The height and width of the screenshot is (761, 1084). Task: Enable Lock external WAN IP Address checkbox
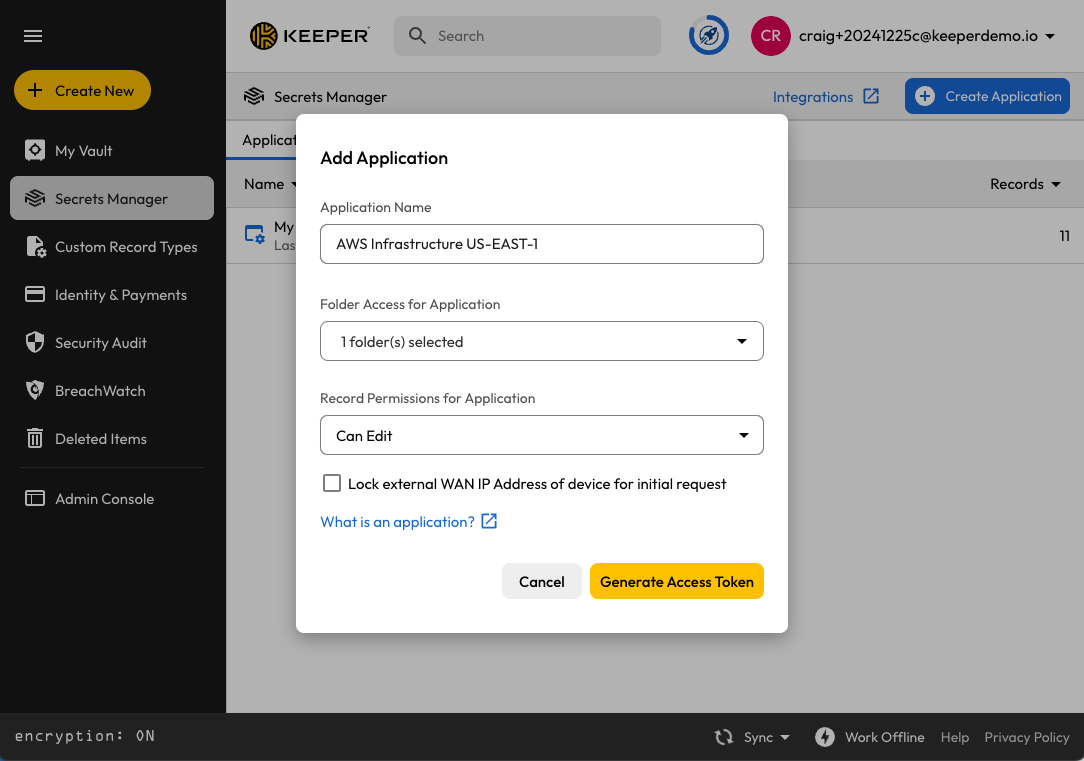click(x=332, y=484)
